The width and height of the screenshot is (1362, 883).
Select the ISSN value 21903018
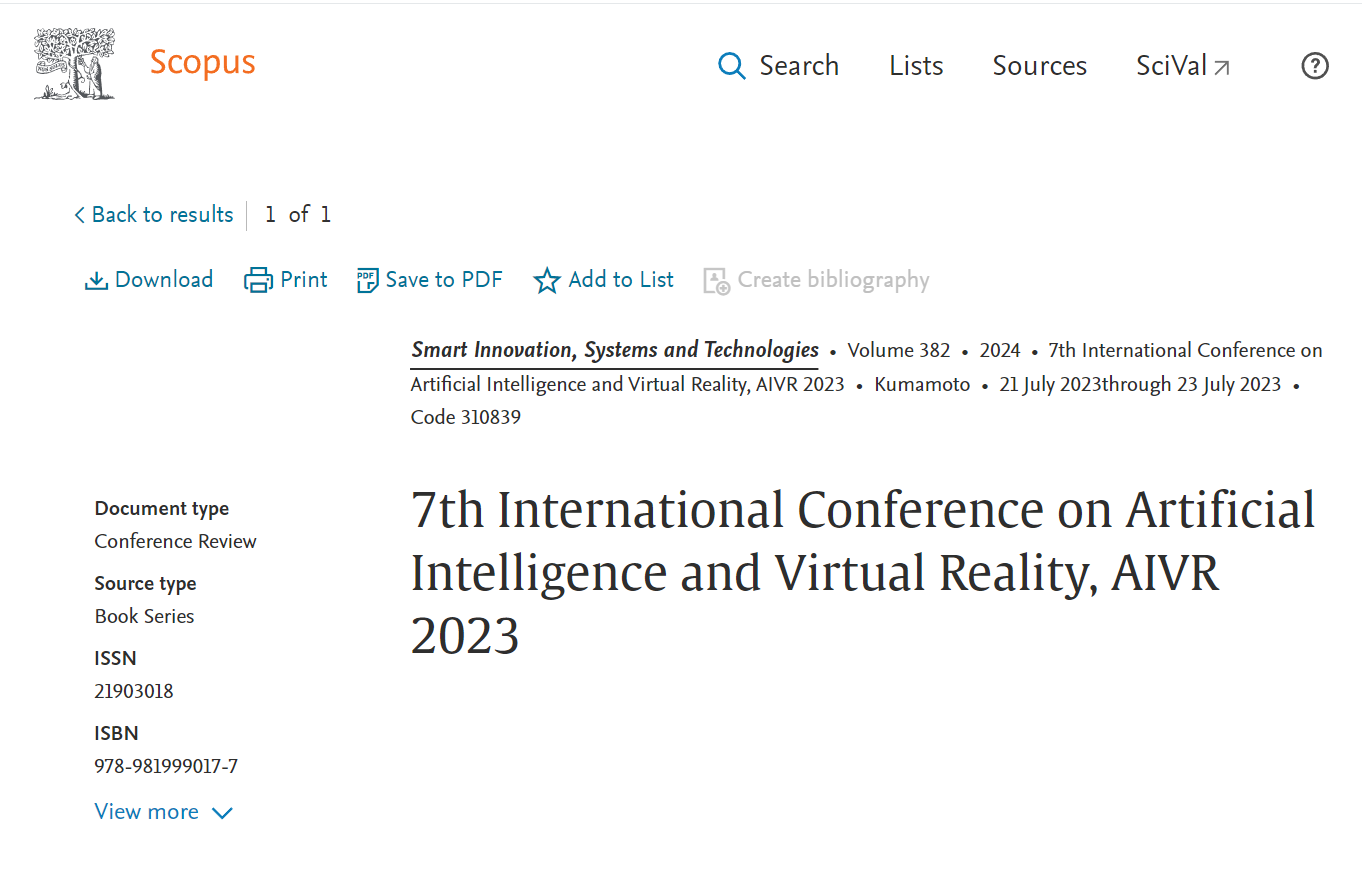tap(134, 692)
